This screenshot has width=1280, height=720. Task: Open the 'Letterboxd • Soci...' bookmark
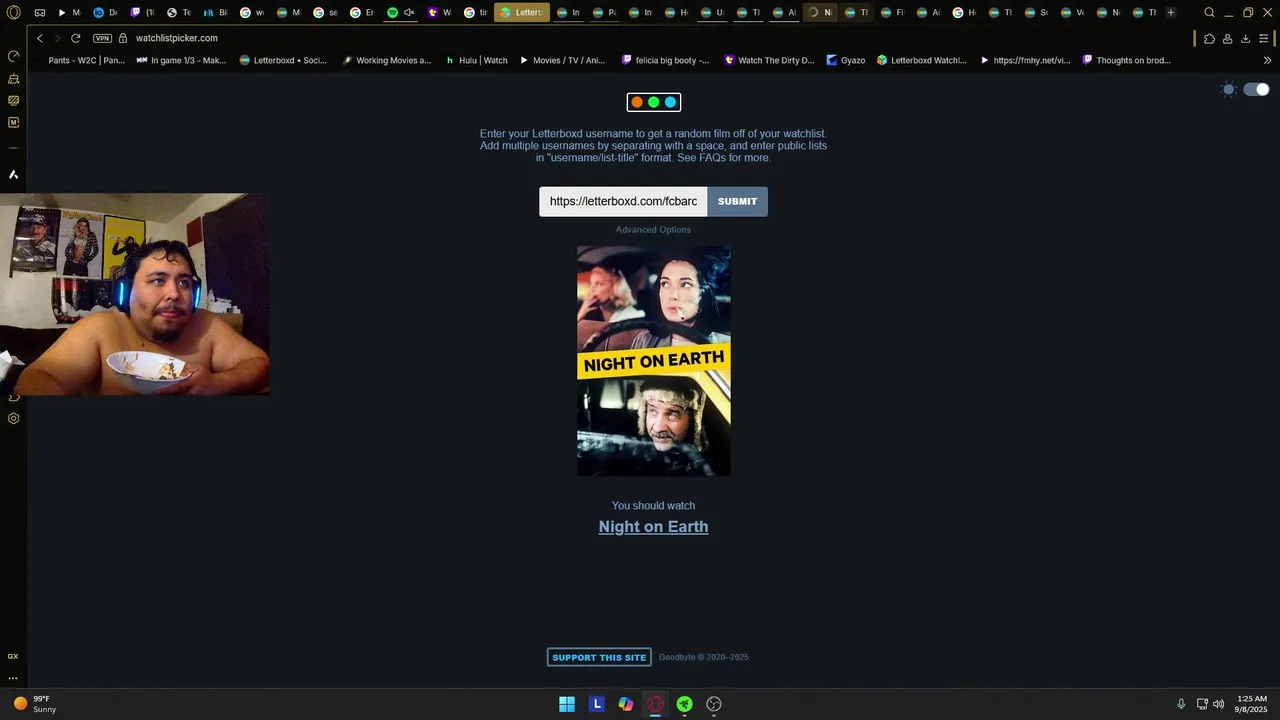point(283,60)
